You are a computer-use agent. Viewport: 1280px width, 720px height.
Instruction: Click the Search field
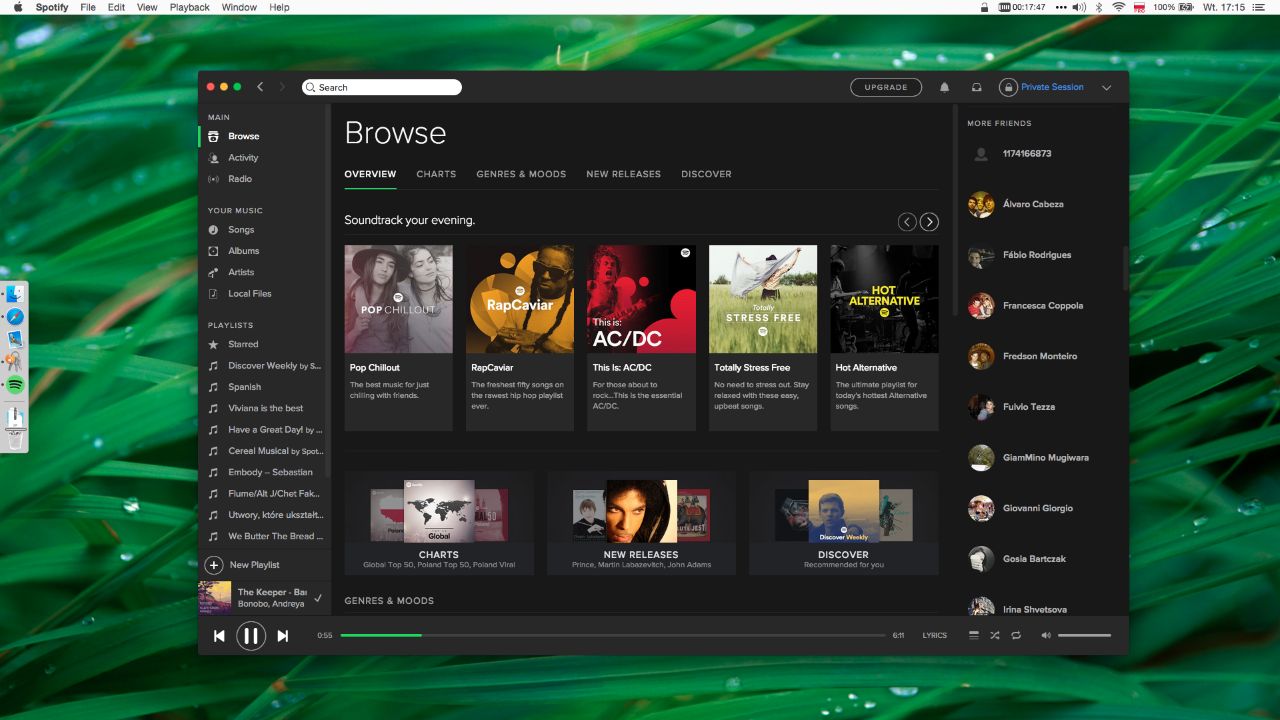click(x=382, y=87)
